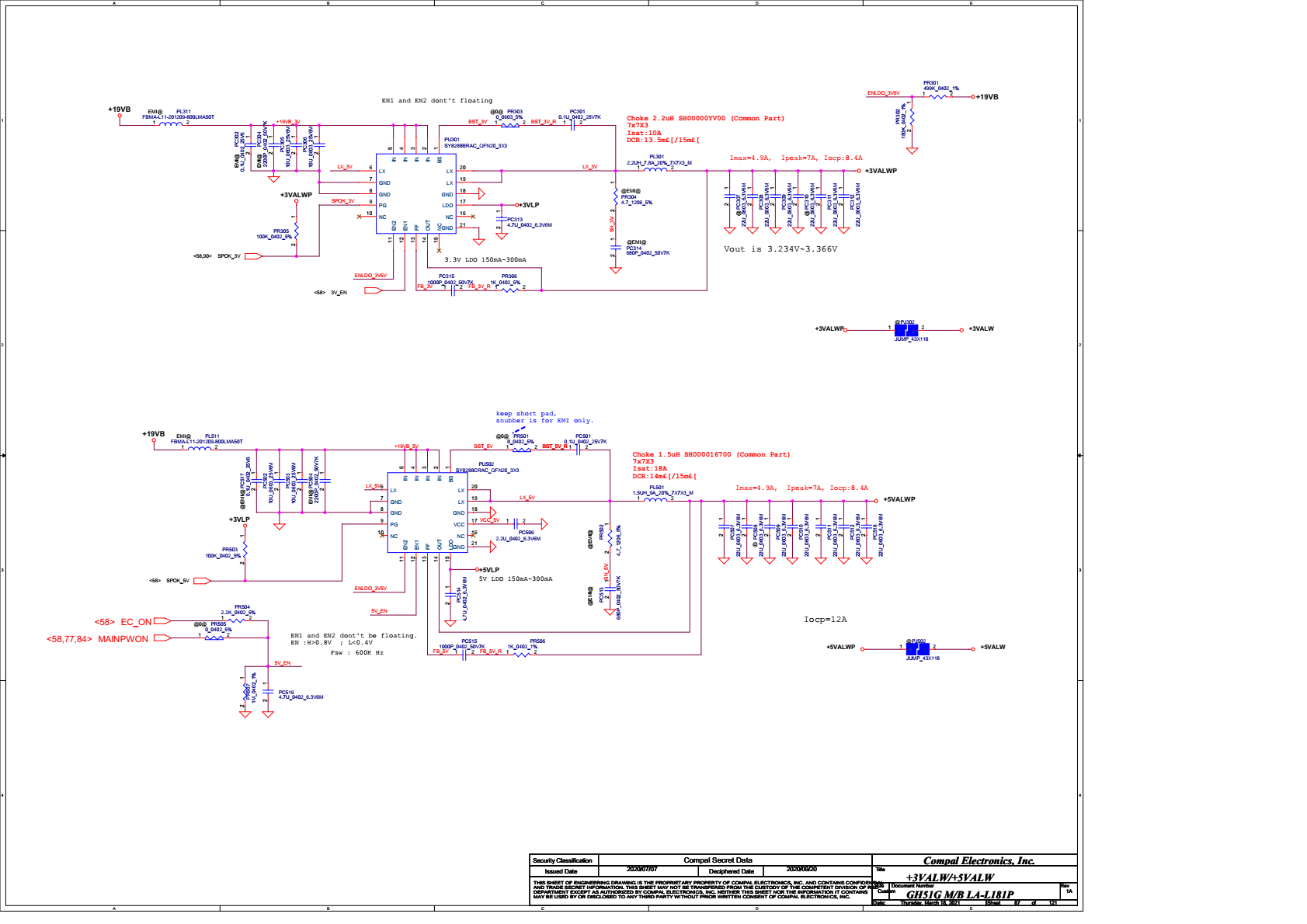This screenshot has height=924, width=1307.
Task: Click the PC516 4.7U capacitor symbol
Action: 268,691
